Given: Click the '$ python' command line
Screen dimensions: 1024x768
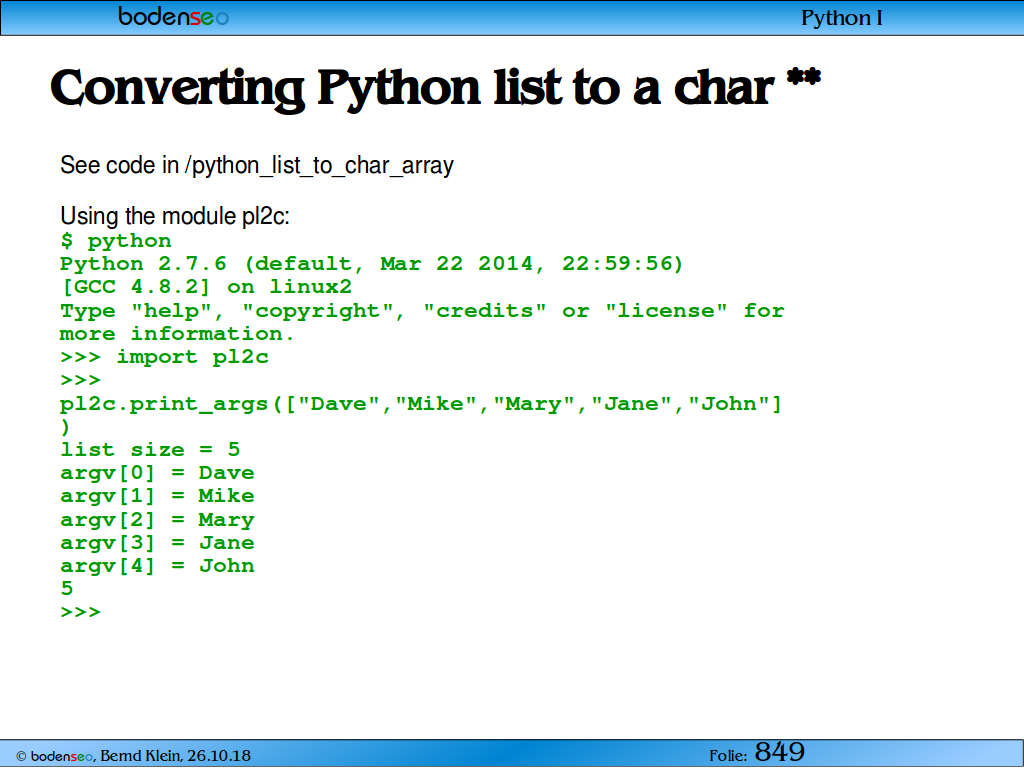Looking at the screenshot, I should click(116, 242).
